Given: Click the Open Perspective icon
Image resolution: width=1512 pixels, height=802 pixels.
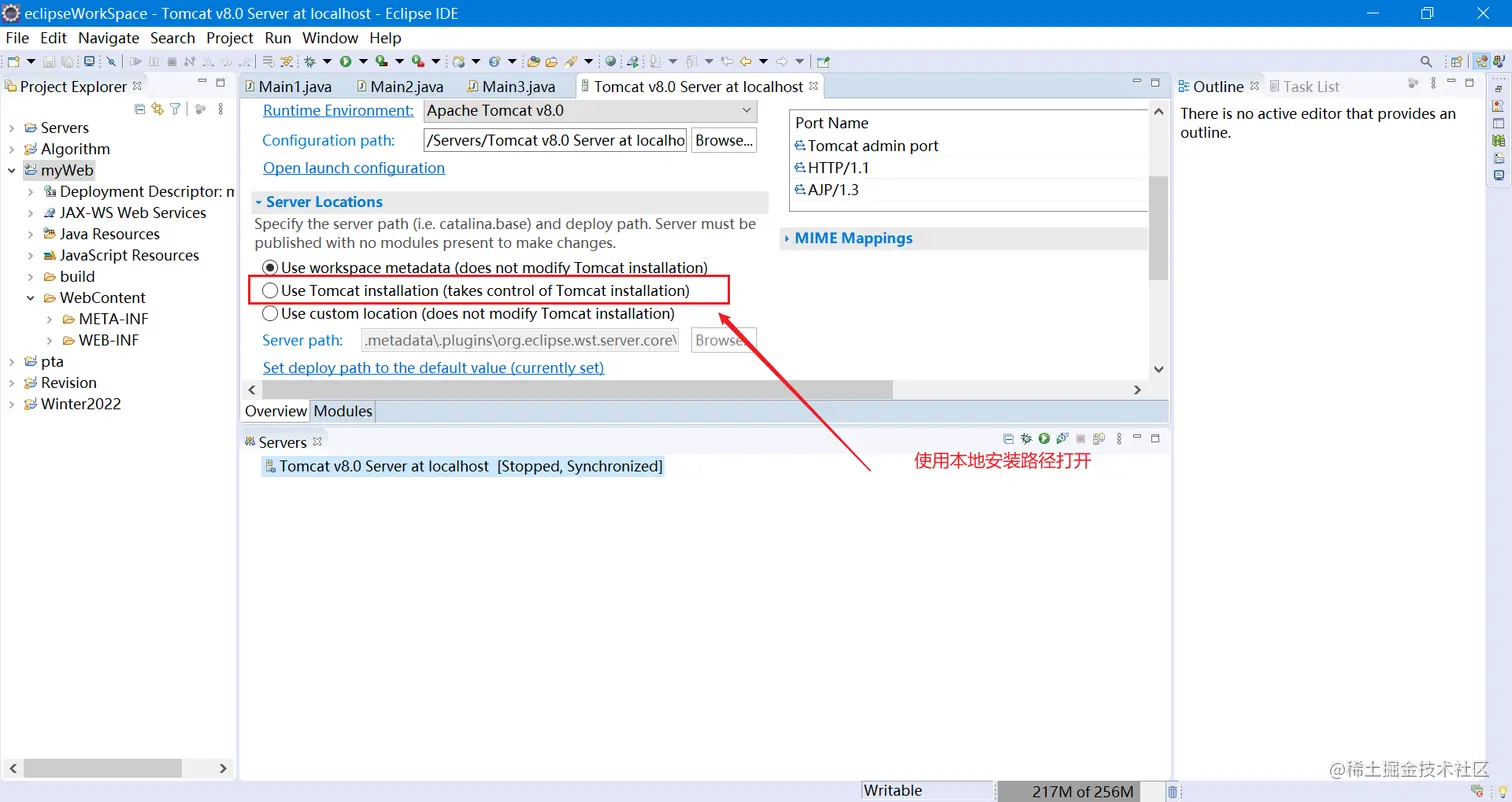Looking at the screenshot, I should (x=1457, y=61).
